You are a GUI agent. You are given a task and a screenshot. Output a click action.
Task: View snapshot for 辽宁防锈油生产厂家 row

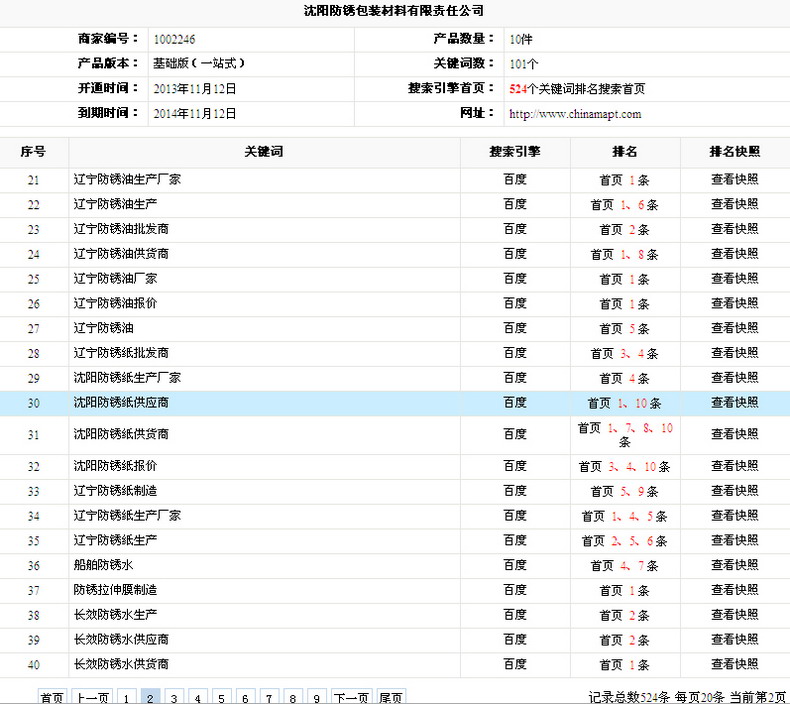[735, 179]
